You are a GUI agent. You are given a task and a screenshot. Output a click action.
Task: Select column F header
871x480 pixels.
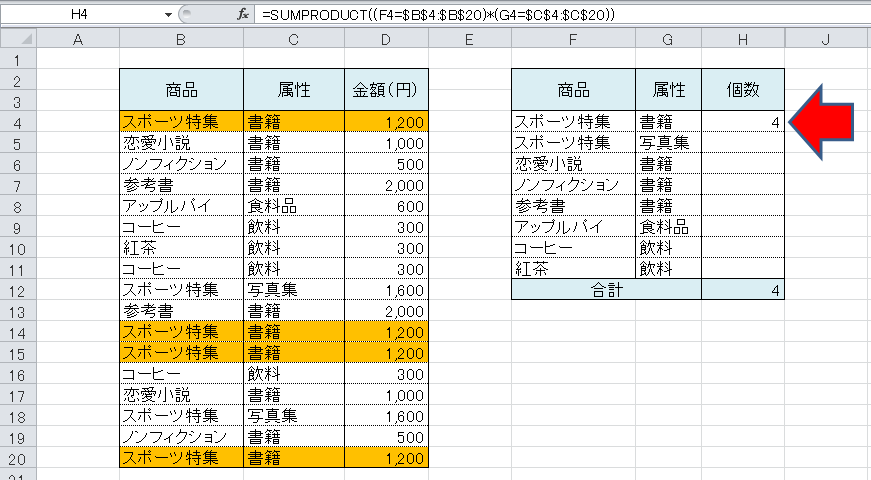click(x=573, y=39)
